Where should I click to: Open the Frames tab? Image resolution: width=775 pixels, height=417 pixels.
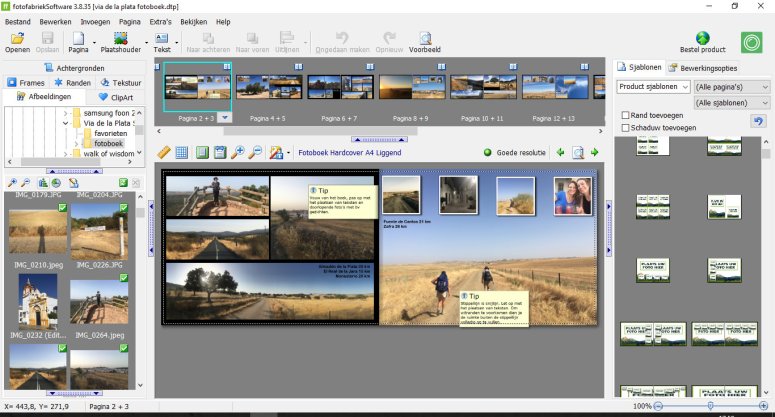coord(26,83)
